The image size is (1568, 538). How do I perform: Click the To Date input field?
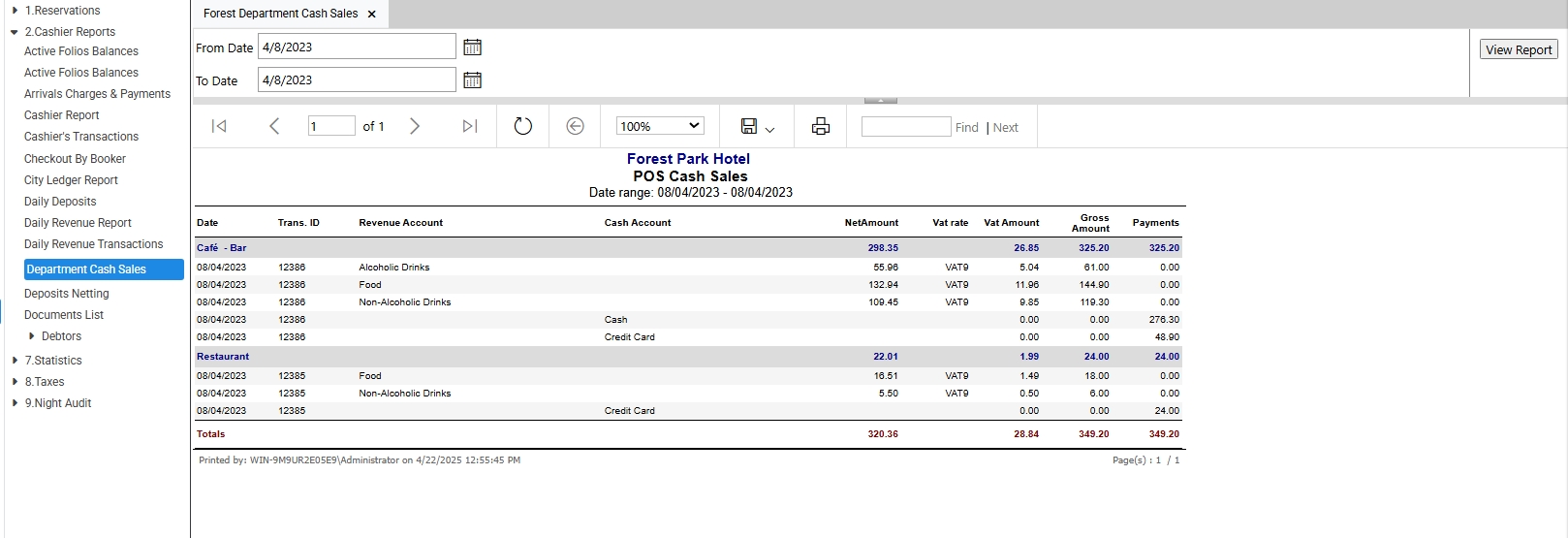357,79
